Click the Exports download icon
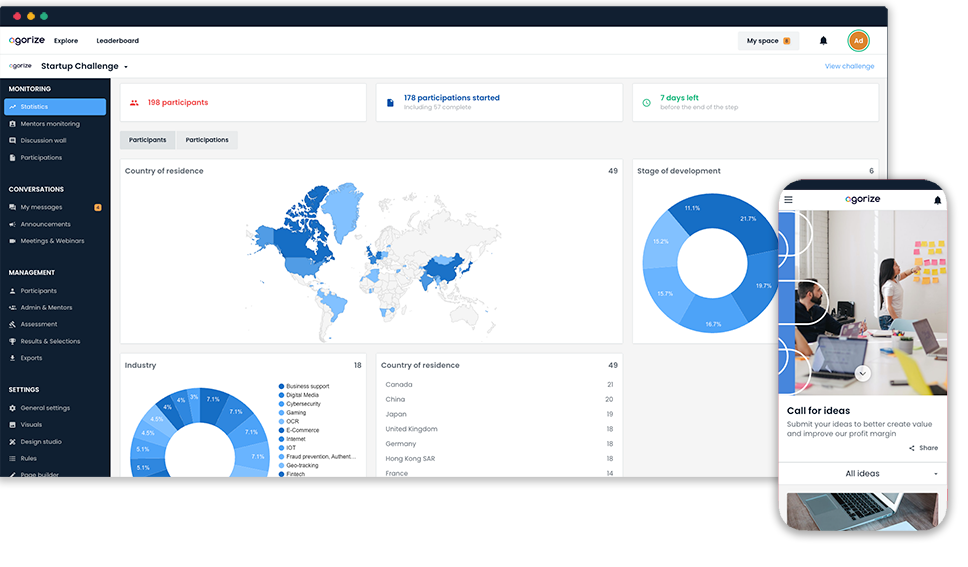The width and height of the screenshot is (968, 567). click(x=12, y=358)
